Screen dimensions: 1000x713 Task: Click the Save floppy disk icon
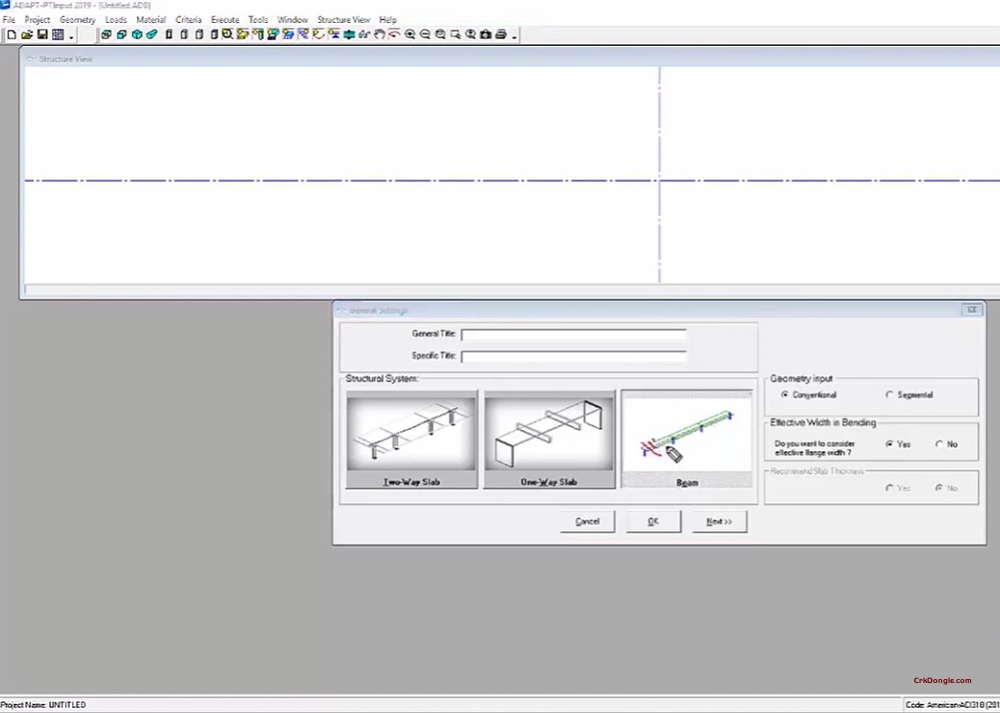pos(42,35)
